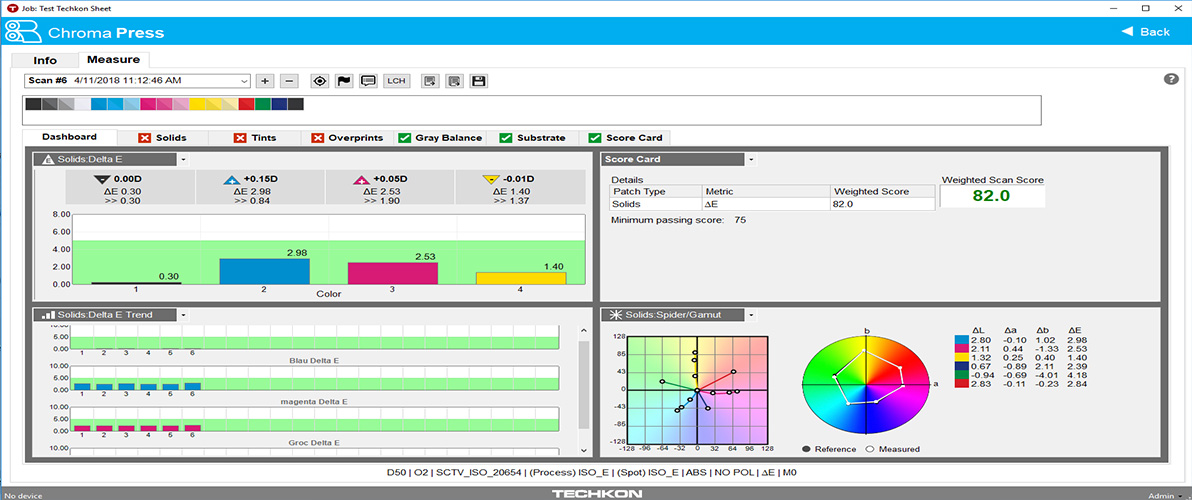1192x500 pixels.
Task: Open the Dashboard tab
Action: coord(69,137)
